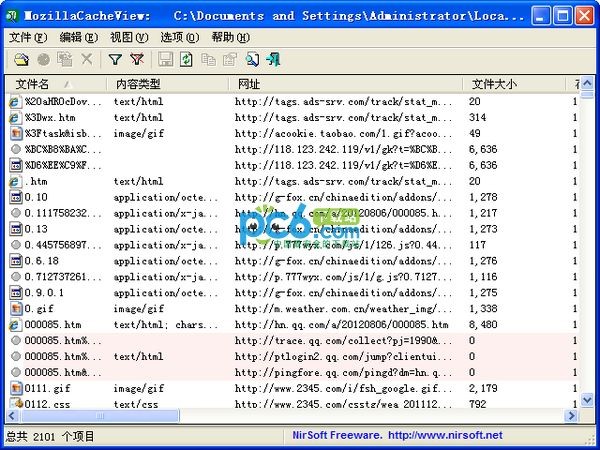Click the gray circle icon of 0.445756897 row
Image resolution: width=600 pixels, height=450 pixels.
click(16, 245)
